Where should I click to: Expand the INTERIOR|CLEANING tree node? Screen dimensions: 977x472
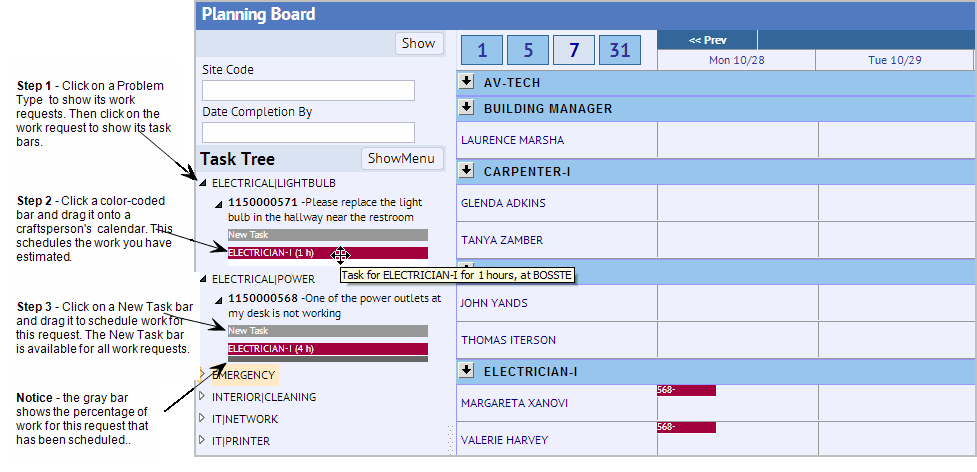[204, 397]
